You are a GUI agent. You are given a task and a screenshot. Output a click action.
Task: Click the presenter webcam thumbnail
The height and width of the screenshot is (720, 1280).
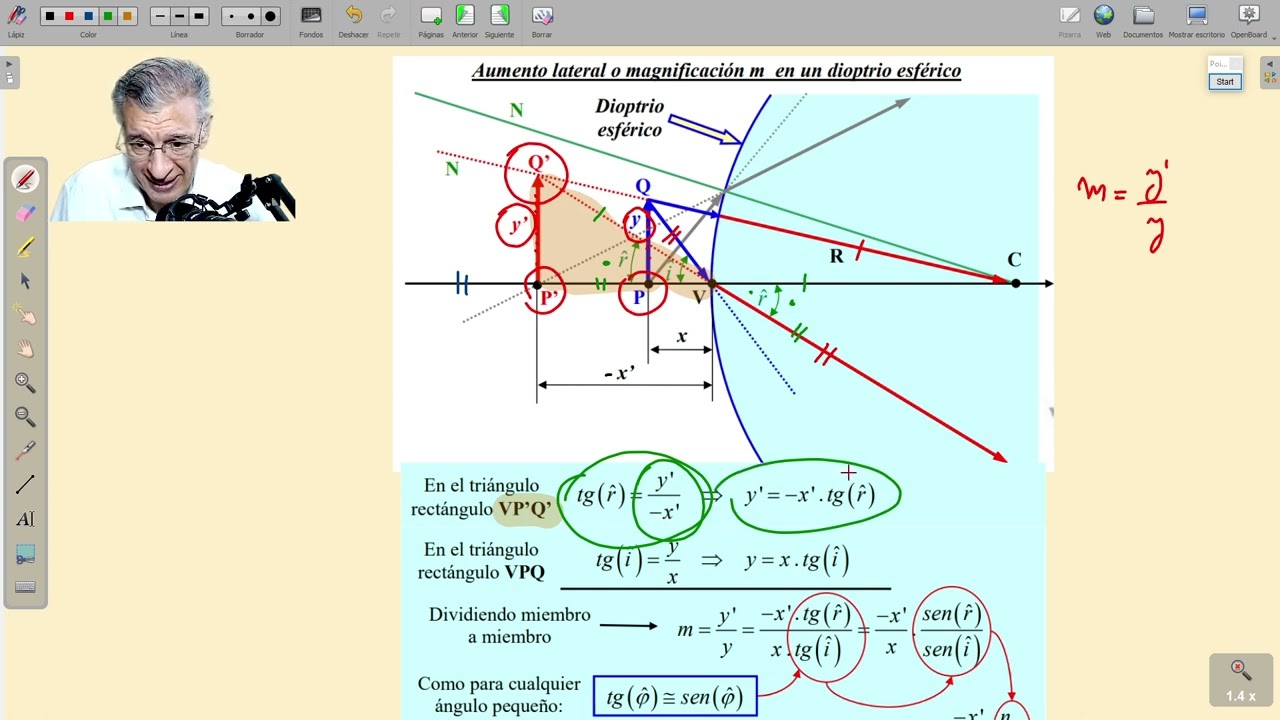pos(173,139)
